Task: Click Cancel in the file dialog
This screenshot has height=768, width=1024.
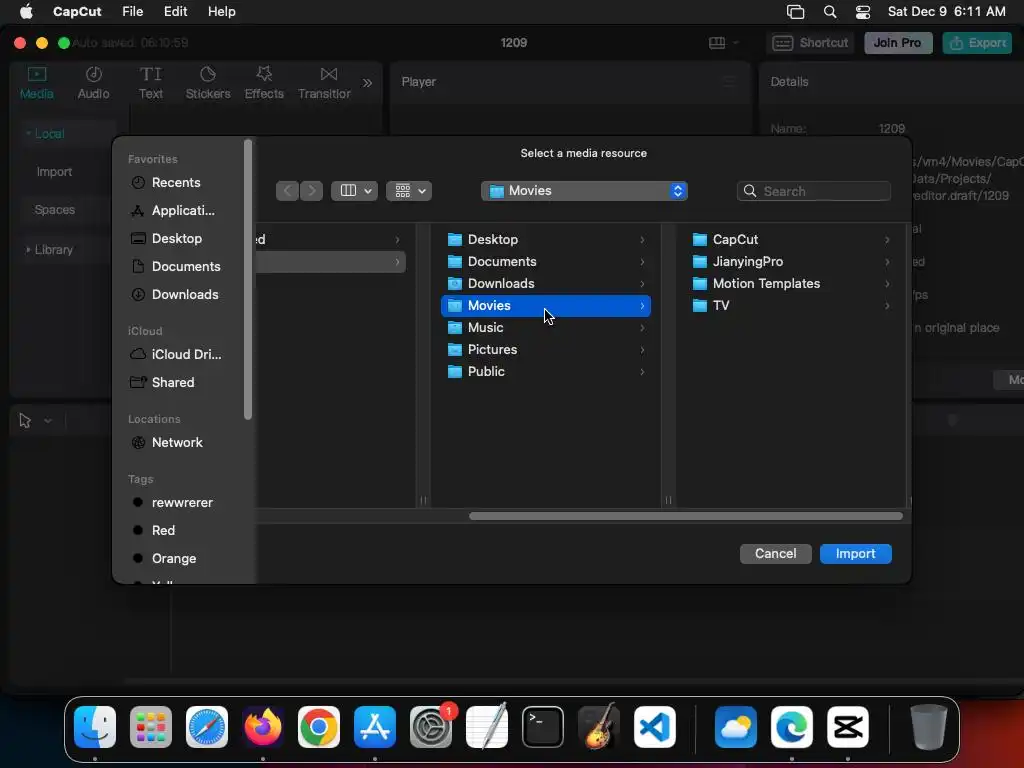Action: click(x=775, y=554)
